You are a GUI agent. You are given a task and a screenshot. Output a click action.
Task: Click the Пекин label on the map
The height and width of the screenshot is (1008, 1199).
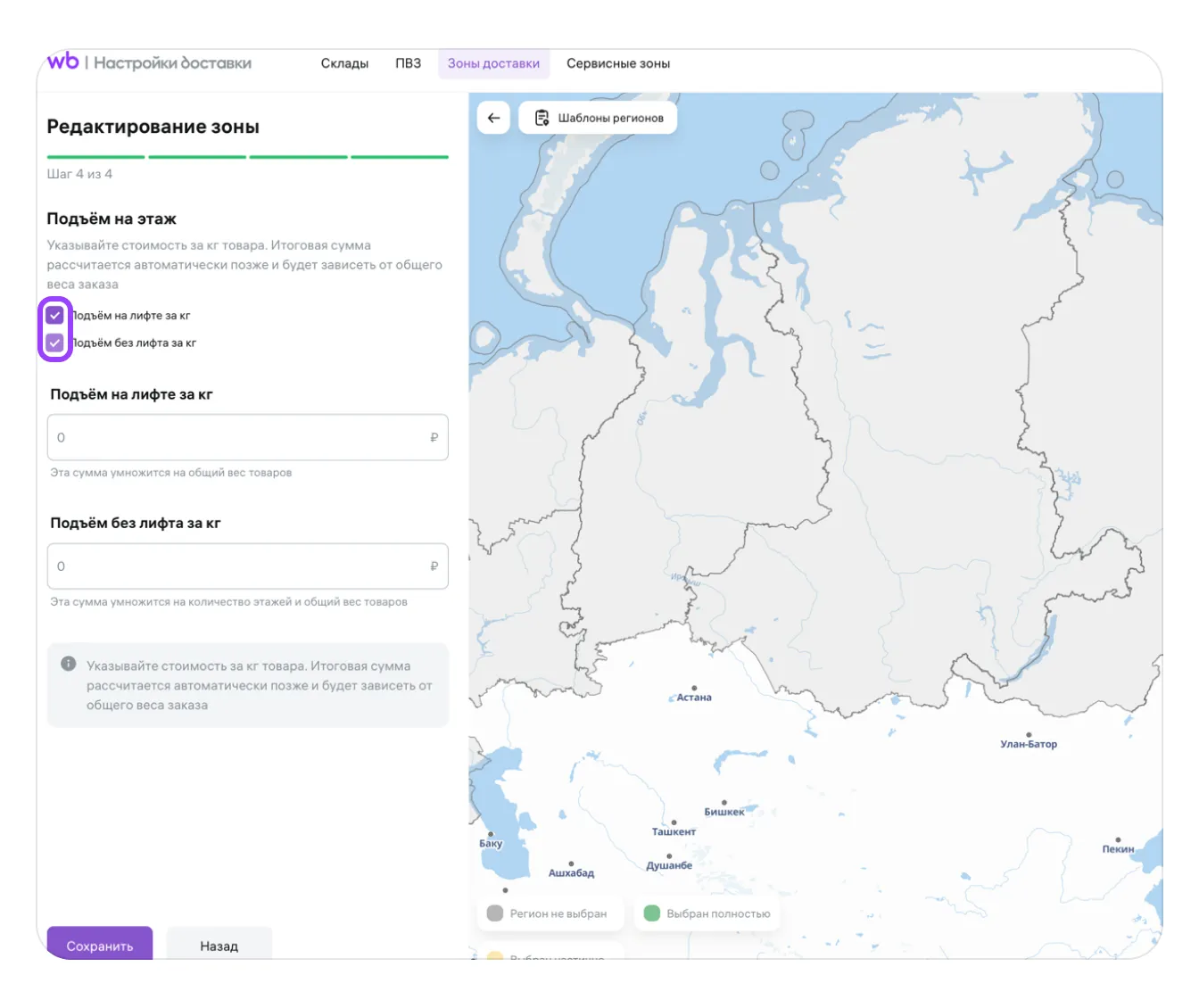click(1118, 849)
